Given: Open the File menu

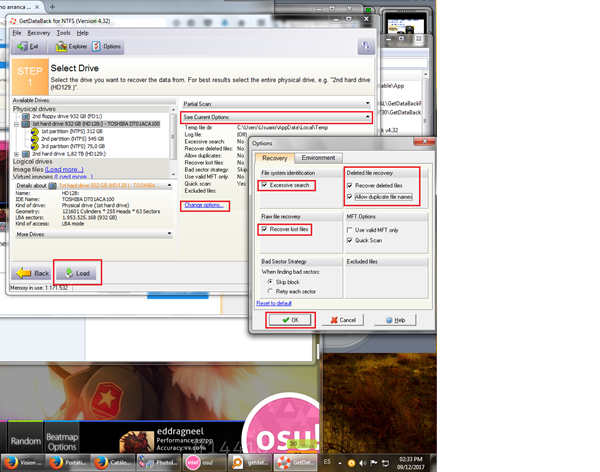Looking at the screenshot, I should 17,33.
